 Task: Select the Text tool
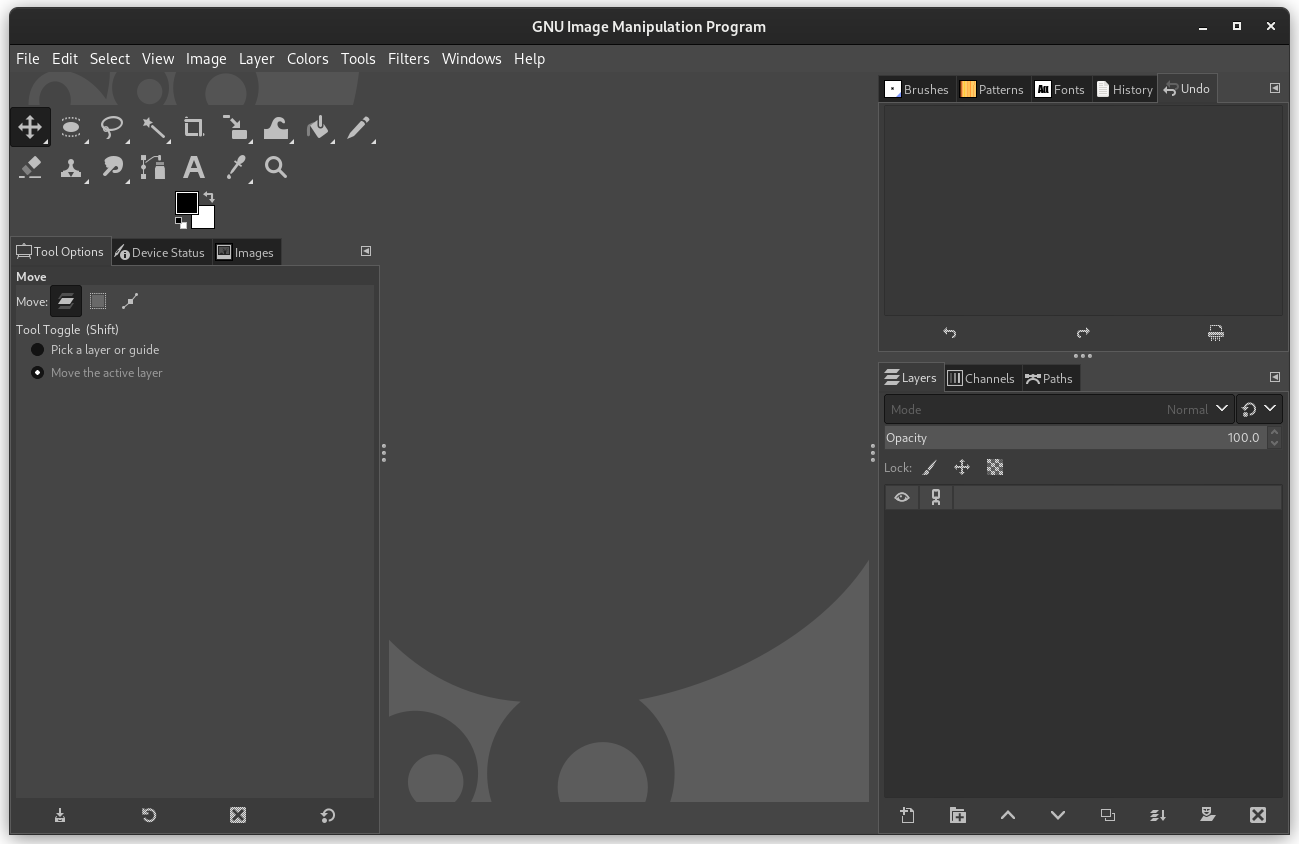click(x=194, y=167)
